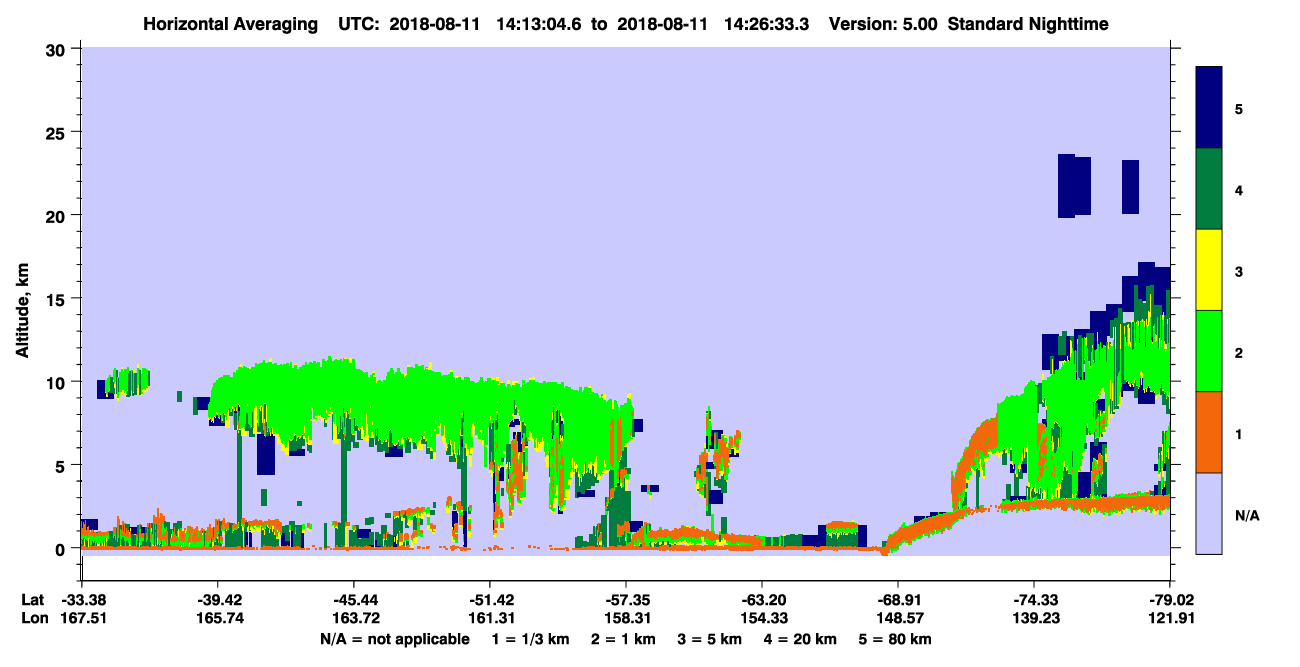Click the dark green level 4 legend swatch
The width and height of the screenshot is (1300, 667).
(1209, 188)
